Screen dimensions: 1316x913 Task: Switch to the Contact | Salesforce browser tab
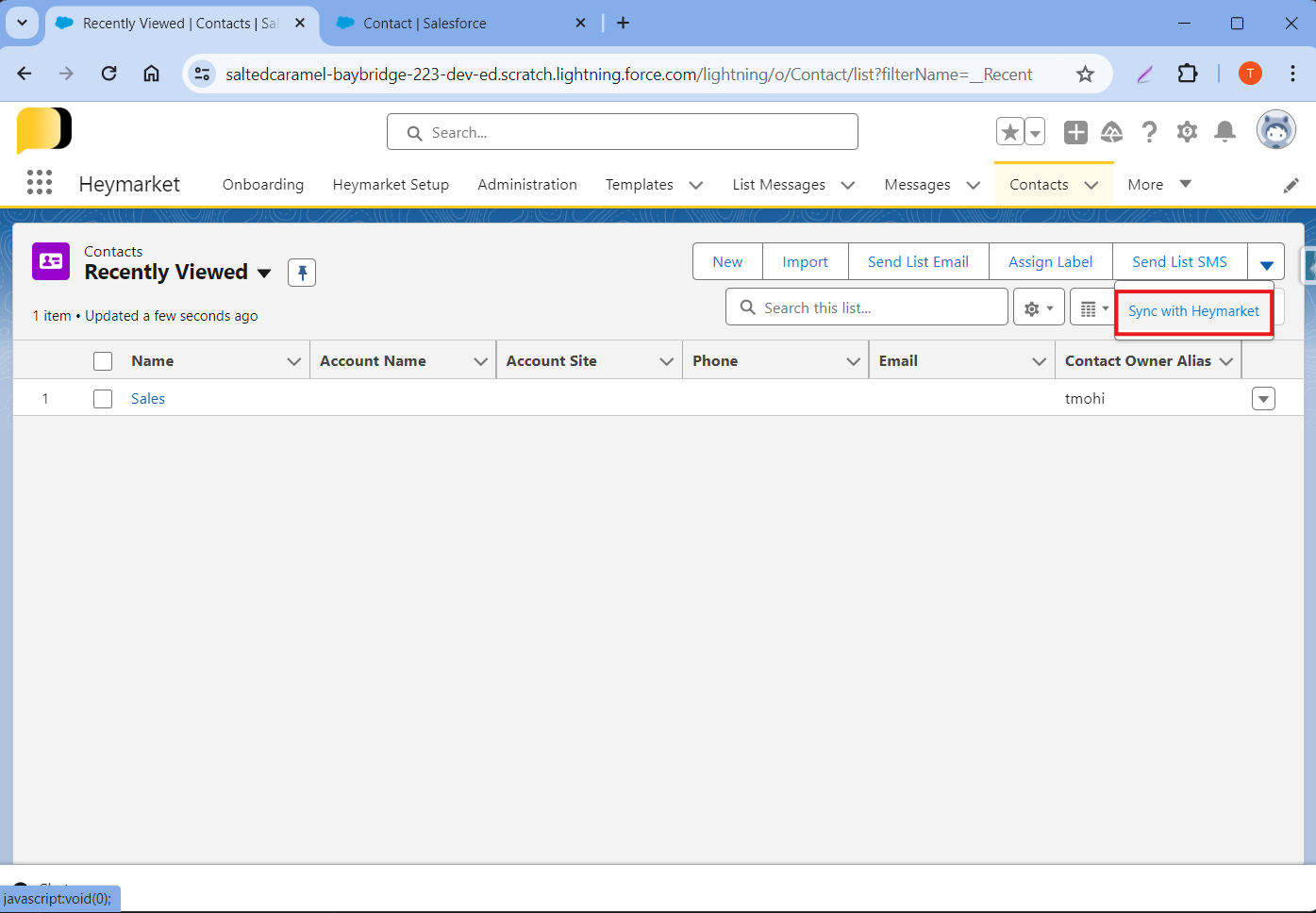click(x=462, y=23)
